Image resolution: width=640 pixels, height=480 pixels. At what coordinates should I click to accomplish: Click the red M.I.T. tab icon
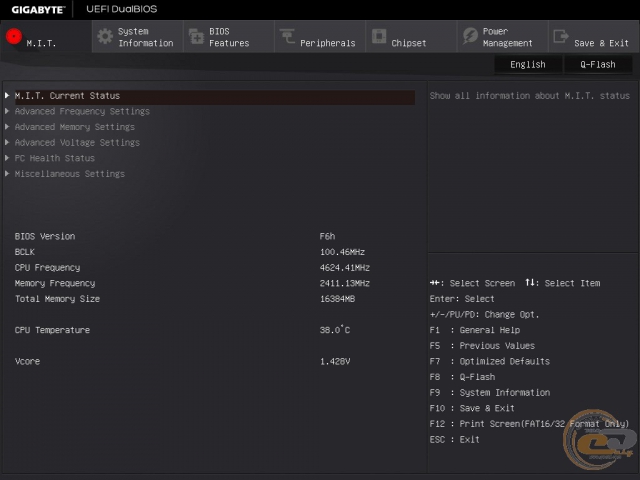13,37
